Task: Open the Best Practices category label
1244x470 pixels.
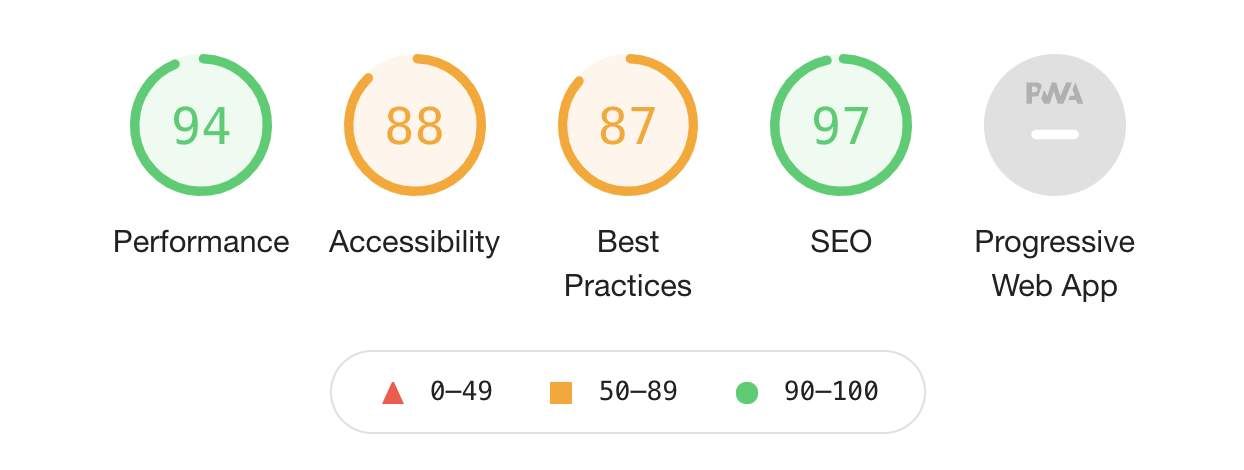Action: pos(628,264)
